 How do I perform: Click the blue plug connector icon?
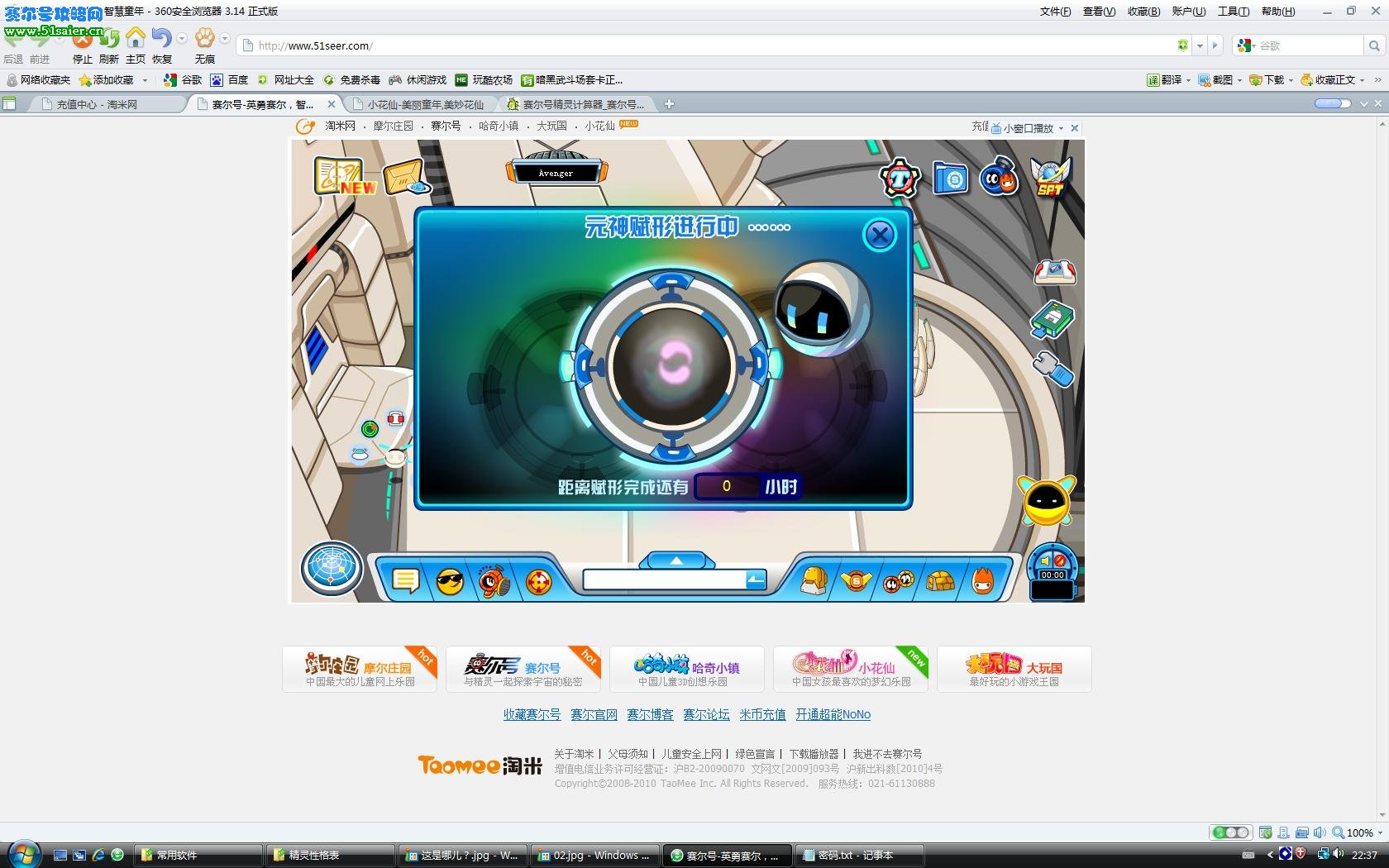point(1053,369)
